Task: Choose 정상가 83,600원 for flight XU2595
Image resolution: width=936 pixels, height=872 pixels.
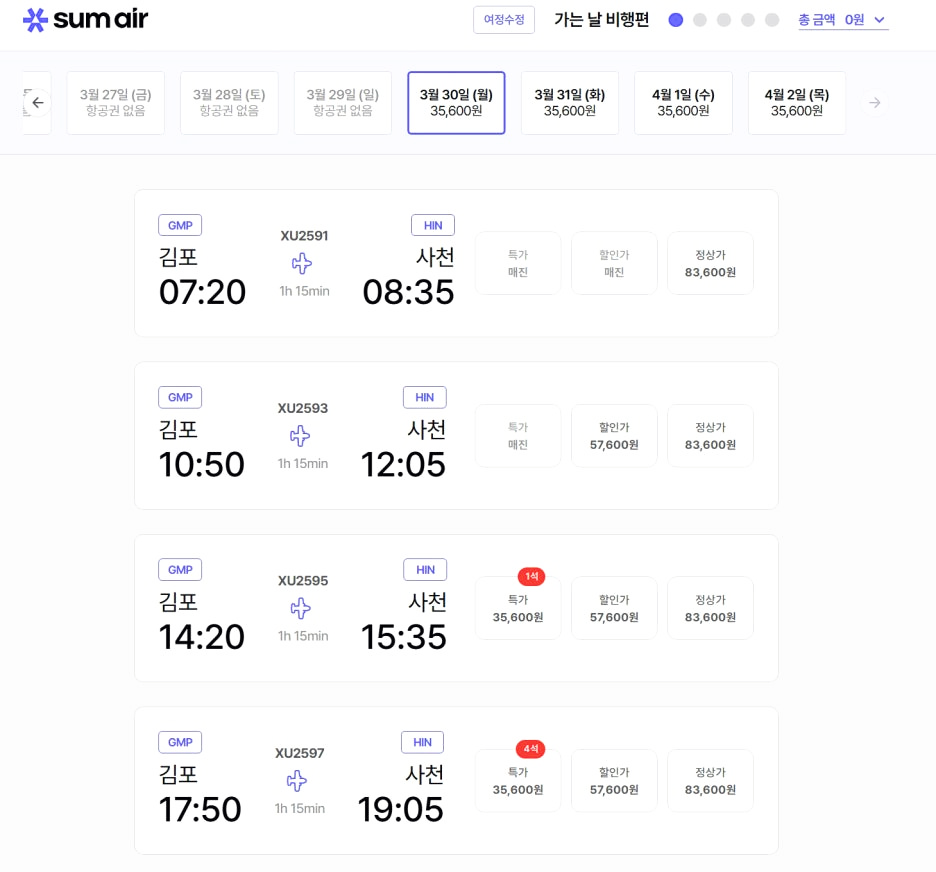Action: click(x=710, y=608)
